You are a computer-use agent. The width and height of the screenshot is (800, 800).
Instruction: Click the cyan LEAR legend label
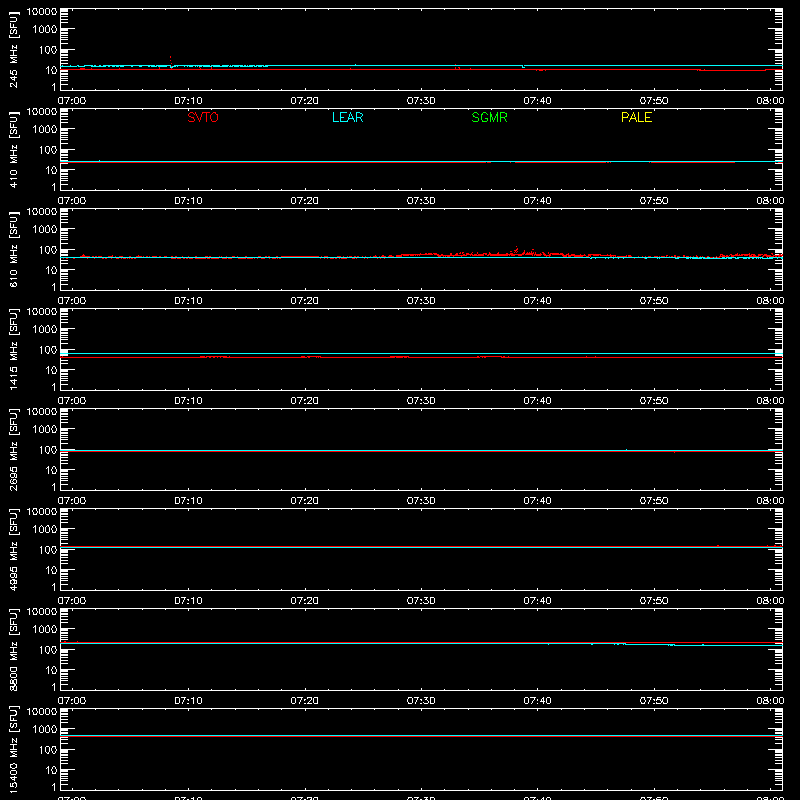click(x=347, y=117)
